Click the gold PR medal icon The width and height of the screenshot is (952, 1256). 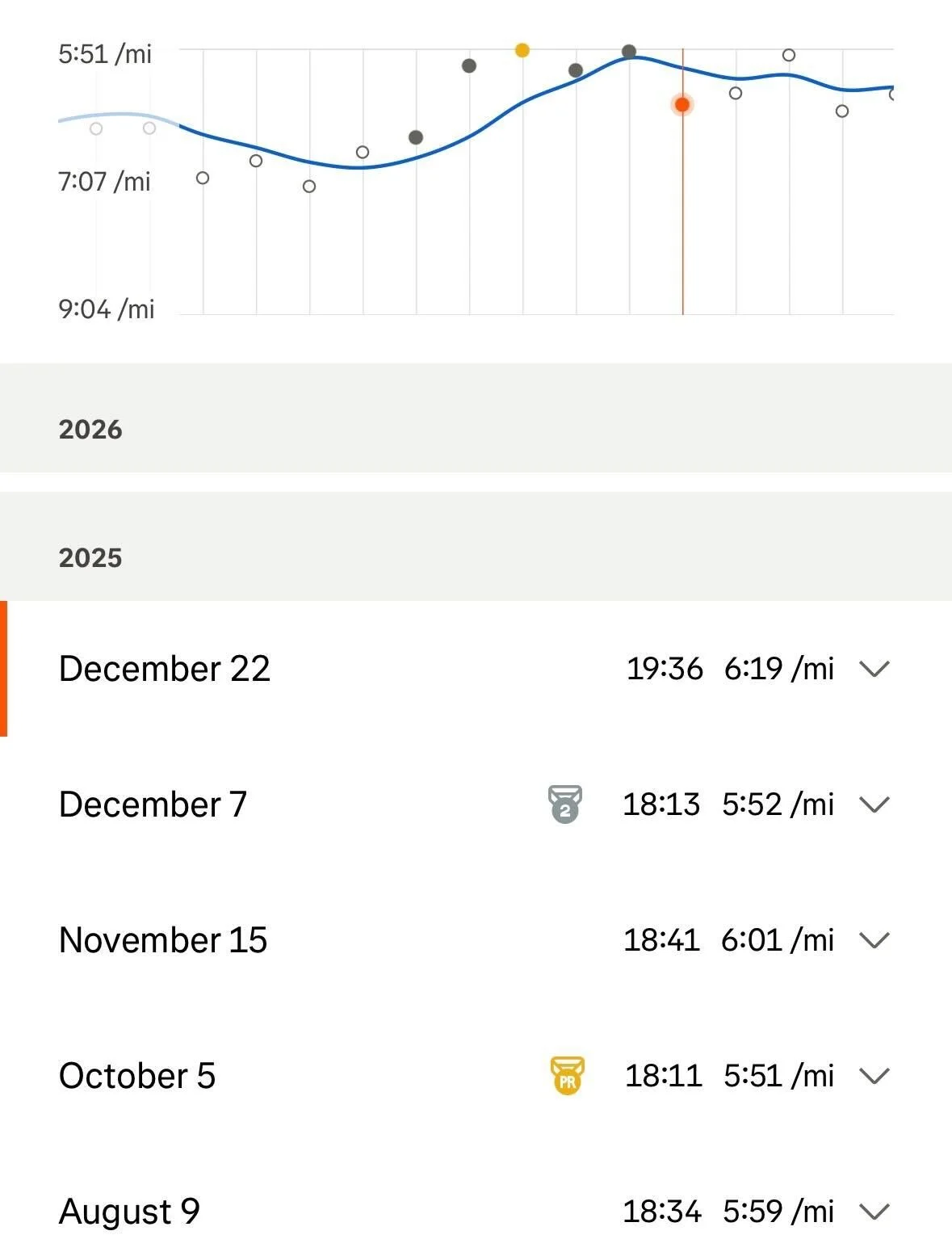click(567, 1075)
